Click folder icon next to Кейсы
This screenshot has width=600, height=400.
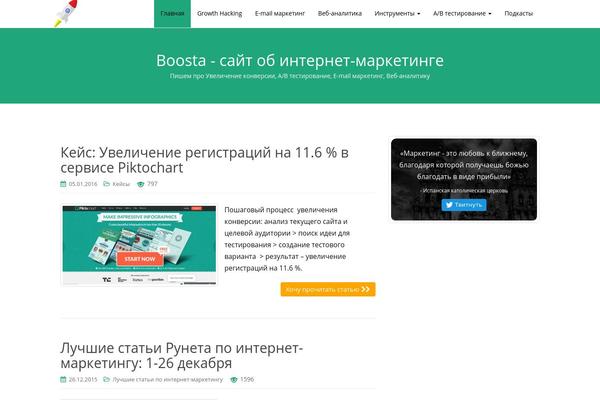click(106, 184)
